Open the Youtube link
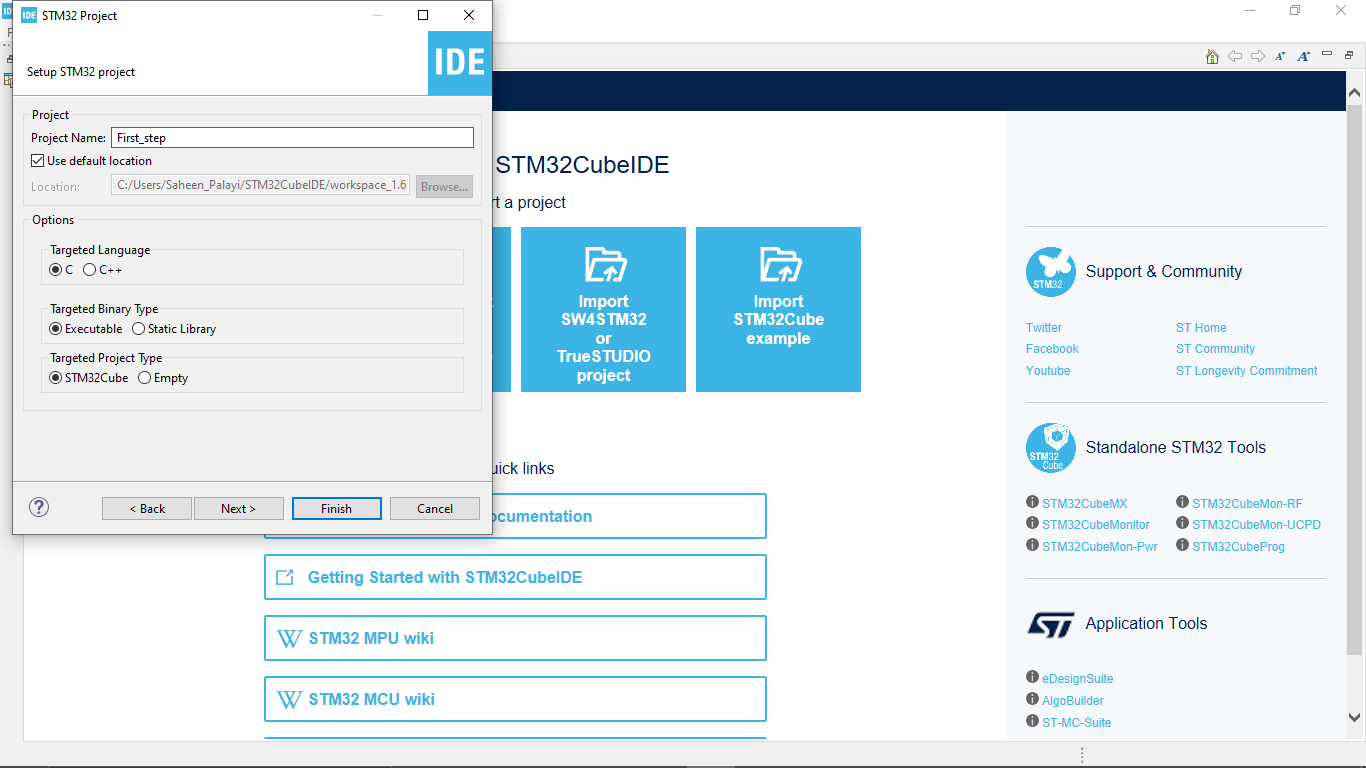 [1048, 370]
